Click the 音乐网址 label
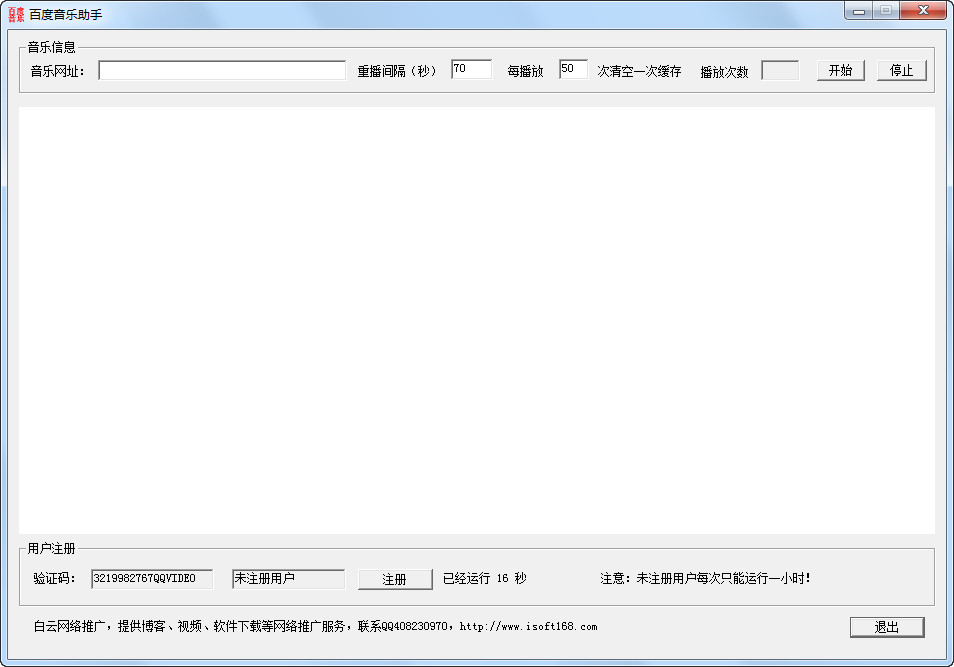This screenshot has width=954, height=667. point(58,71)
